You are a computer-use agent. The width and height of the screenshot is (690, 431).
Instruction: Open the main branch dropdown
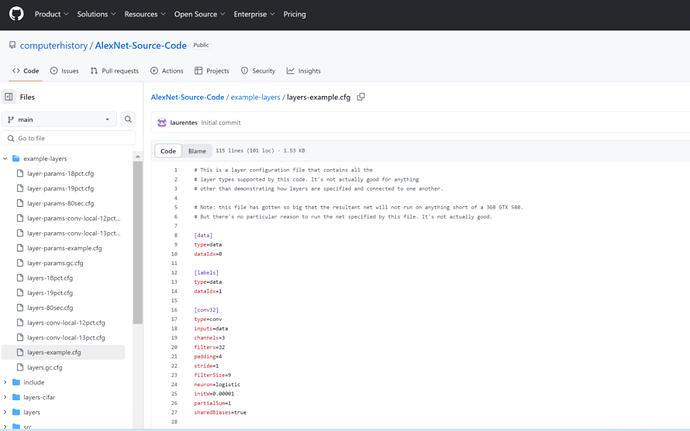[x=59, y=119]
